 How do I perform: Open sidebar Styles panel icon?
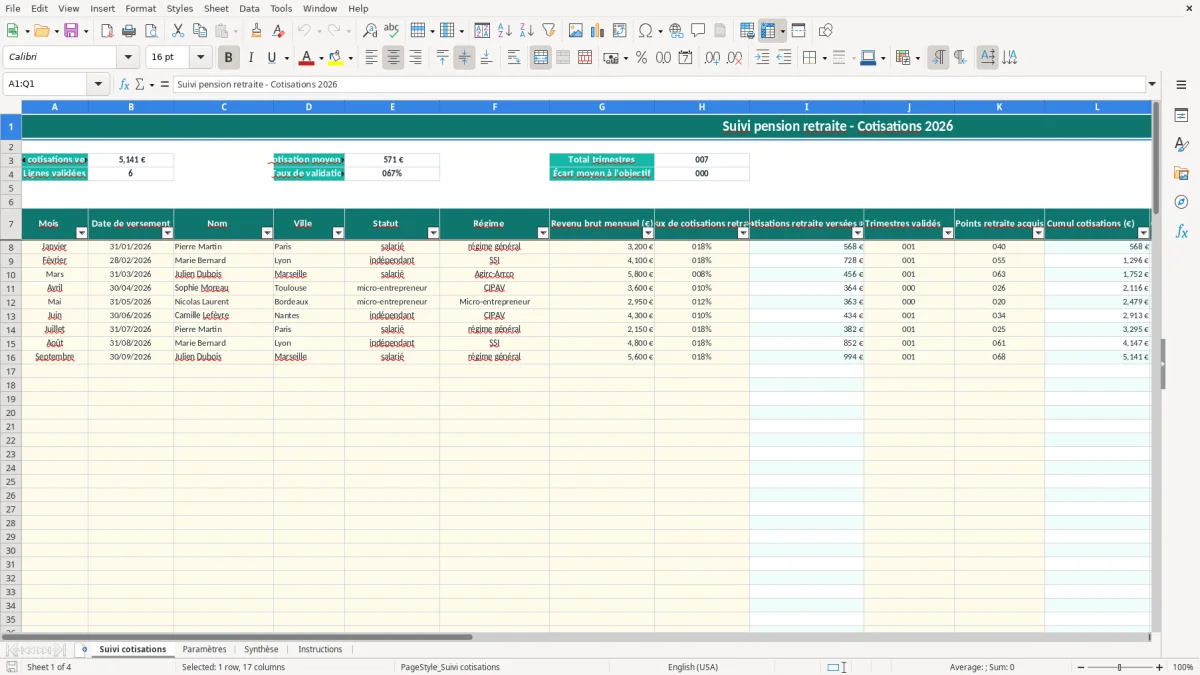coord(1181,144)
